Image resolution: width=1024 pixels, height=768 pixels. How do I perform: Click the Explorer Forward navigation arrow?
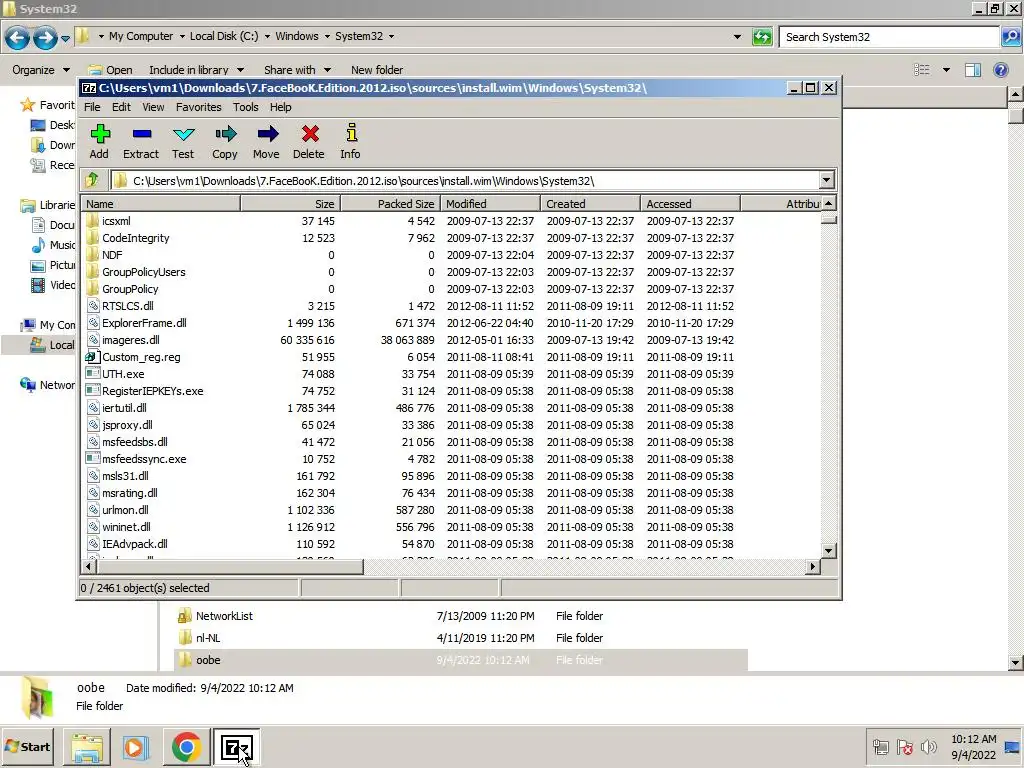point(44,38)
